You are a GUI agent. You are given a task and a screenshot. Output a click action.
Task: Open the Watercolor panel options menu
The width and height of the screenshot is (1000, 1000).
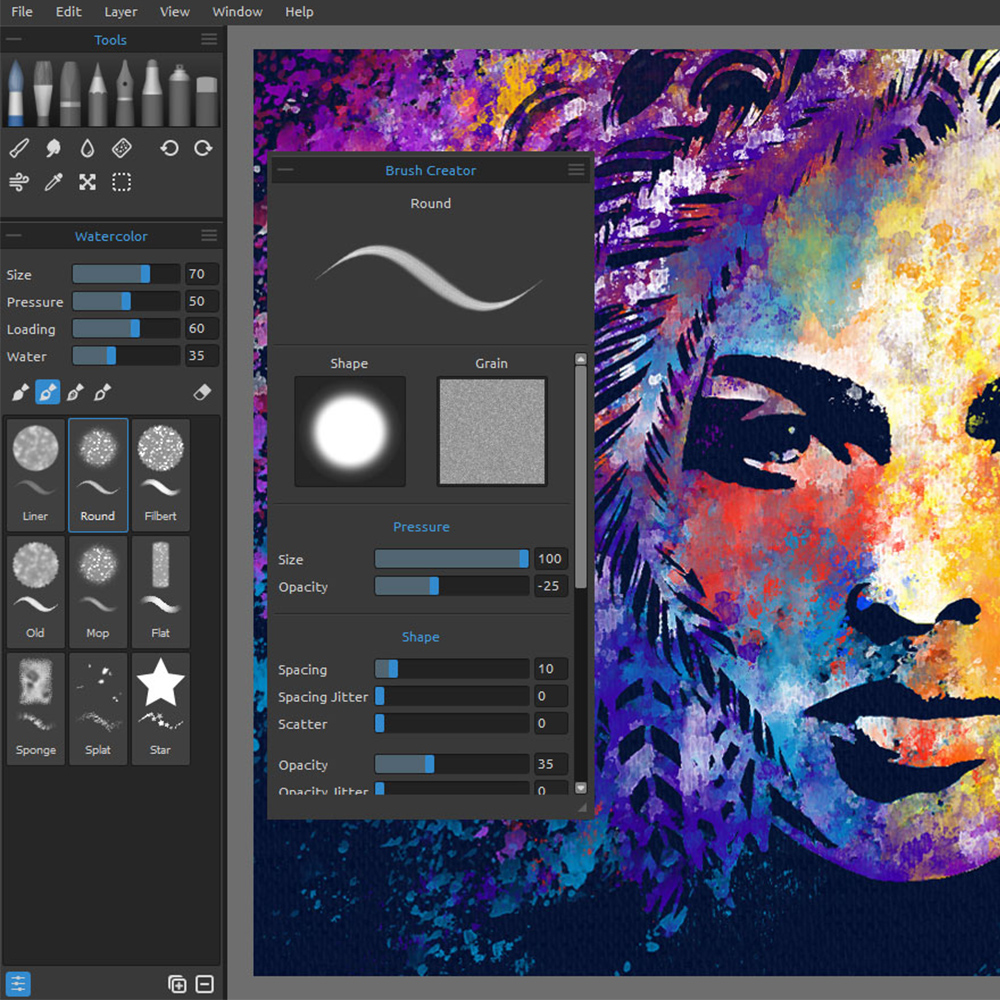pyautogui.click(x=209, y=236)
